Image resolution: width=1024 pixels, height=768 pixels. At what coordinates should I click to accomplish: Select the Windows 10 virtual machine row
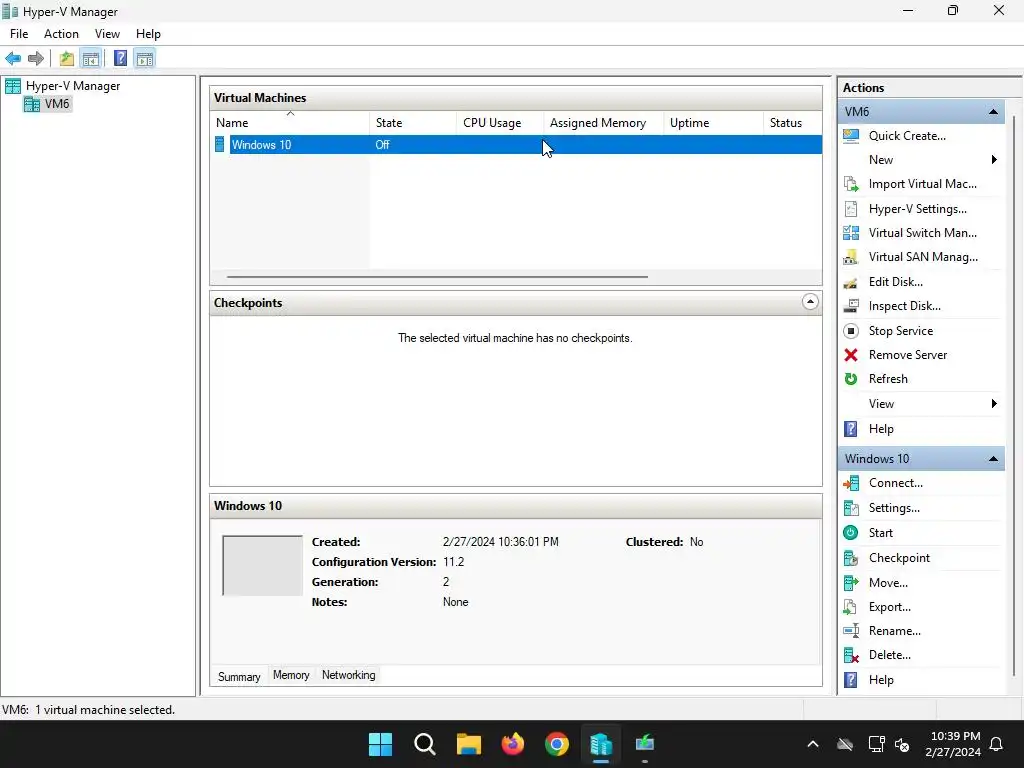[x=516, y=145]
